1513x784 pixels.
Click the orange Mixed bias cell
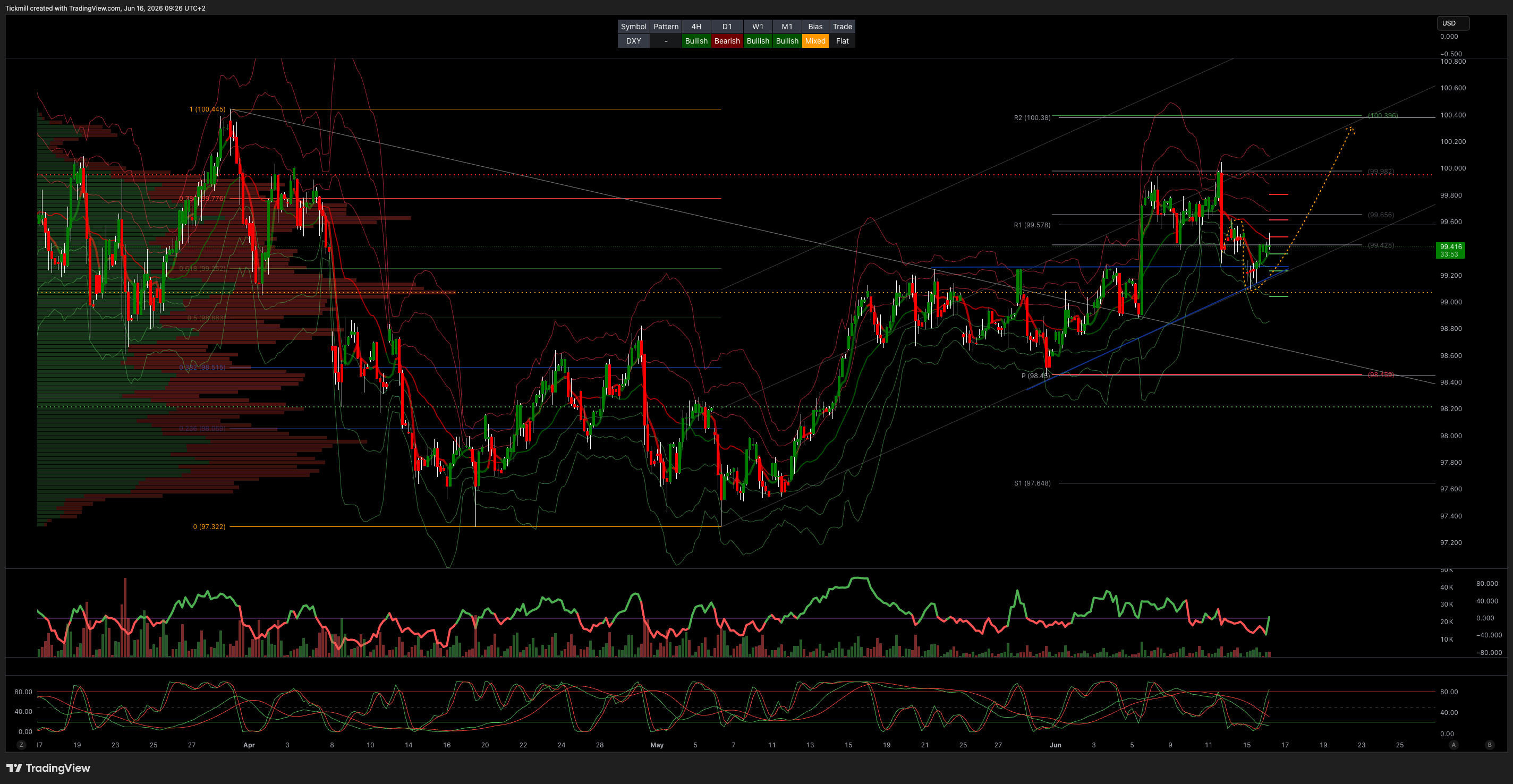pos(815,41)
